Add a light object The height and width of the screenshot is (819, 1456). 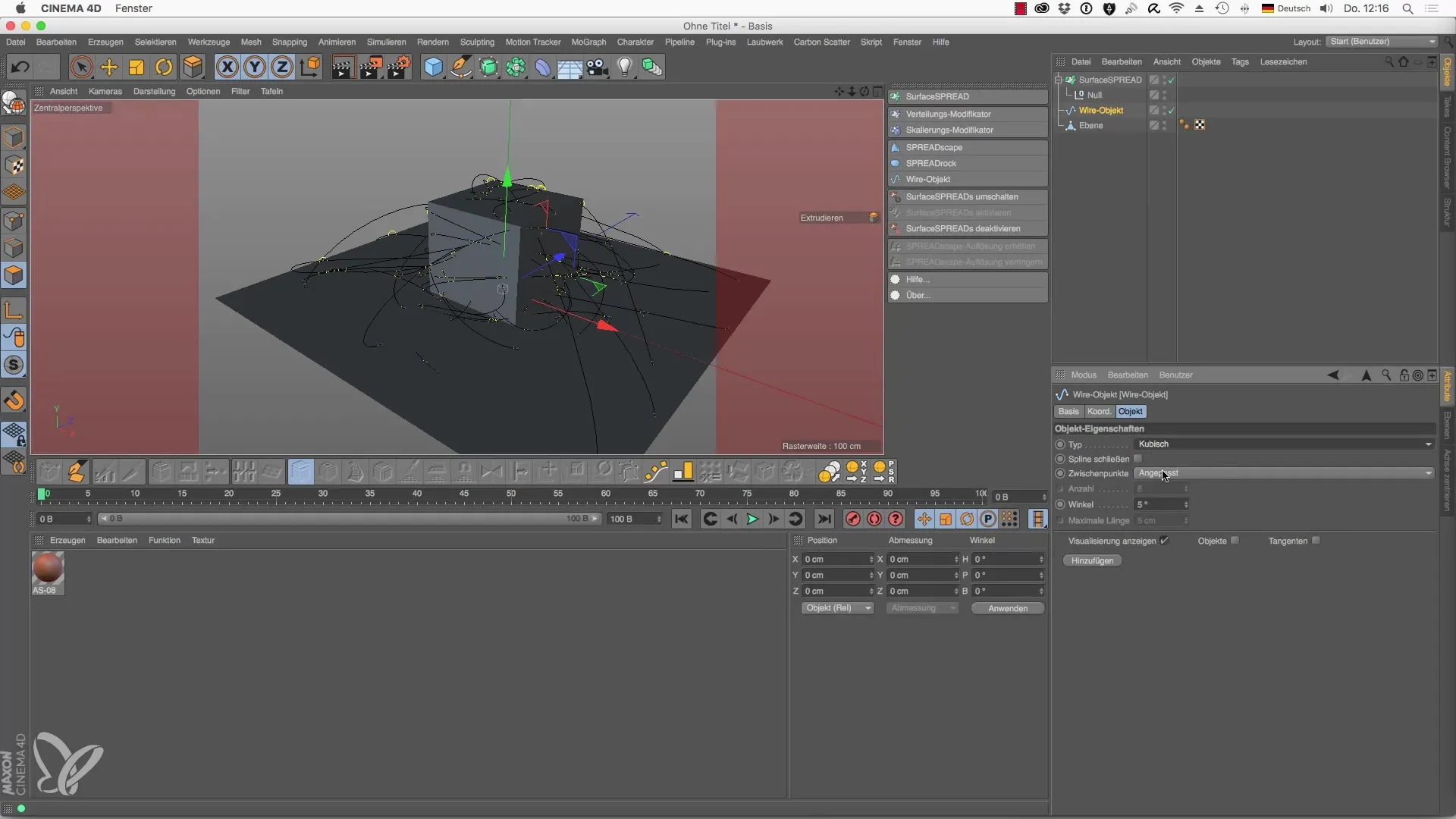point(625,67)
